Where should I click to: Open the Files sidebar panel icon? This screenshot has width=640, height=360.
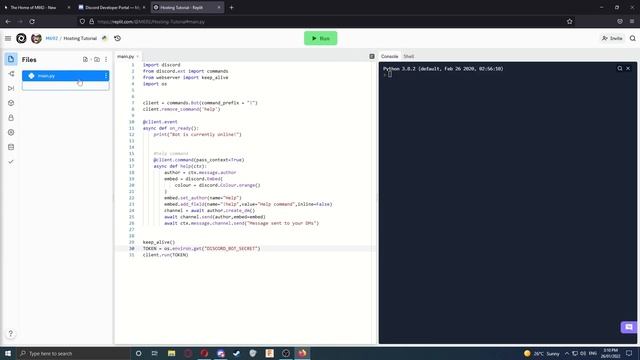11,59
